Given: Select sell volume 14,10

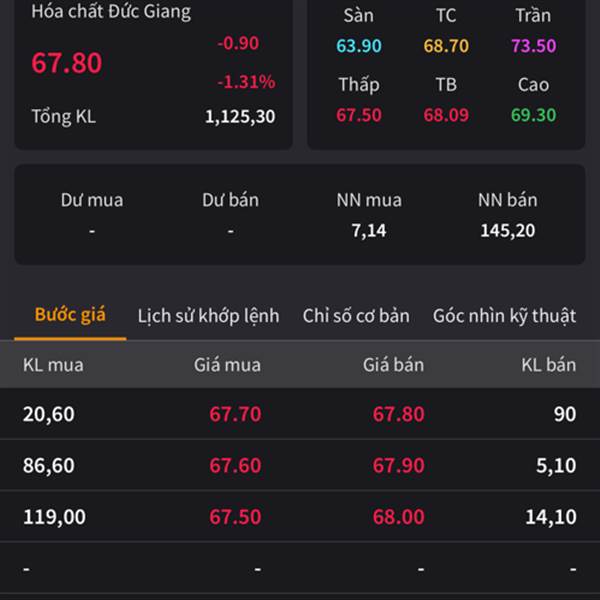Looking at the screenshot, I should coord(551,517).
